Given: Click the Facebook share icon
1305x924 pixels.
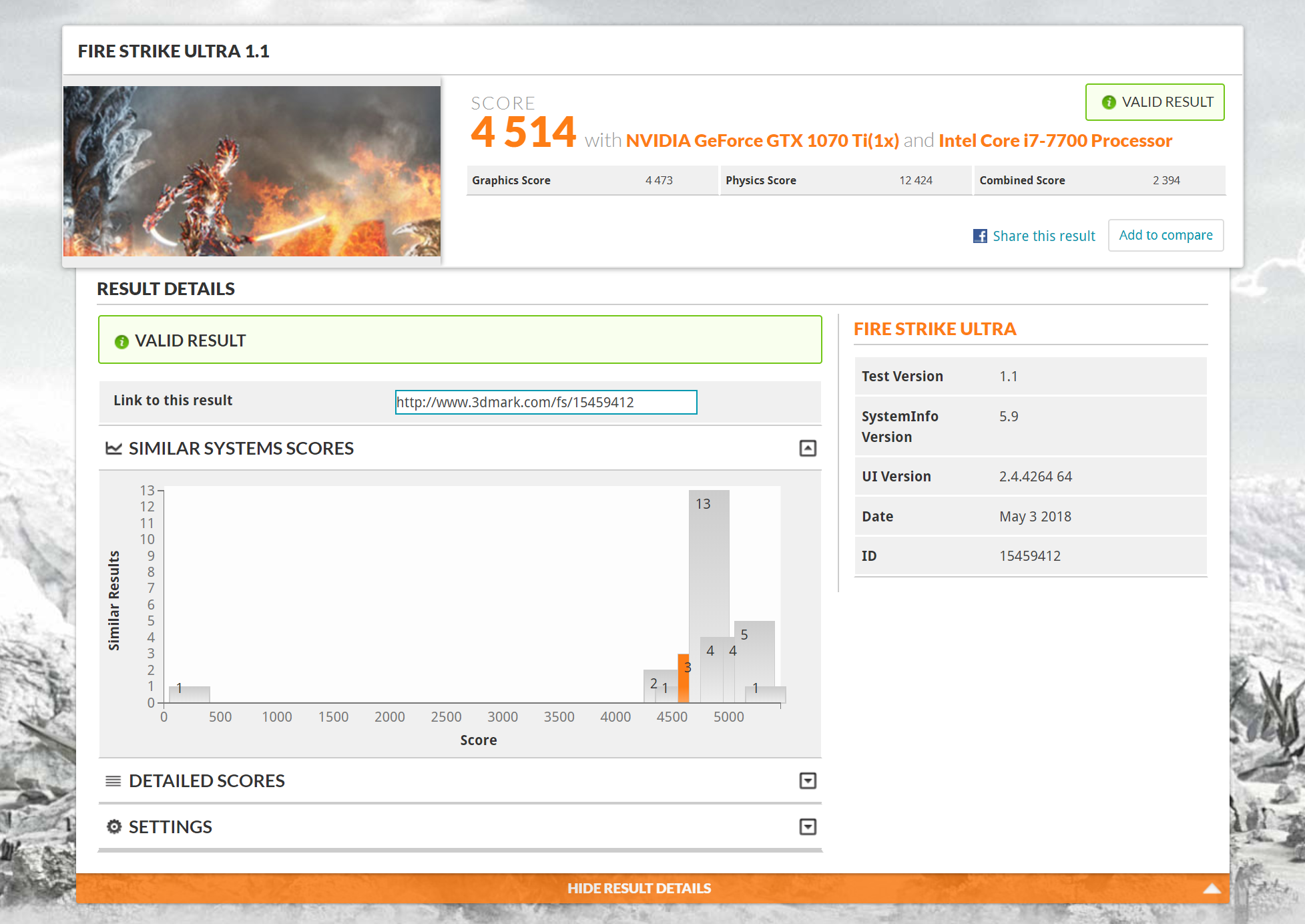Looking at the screenshot, I should pyautogui.click(x=980, y=236).
